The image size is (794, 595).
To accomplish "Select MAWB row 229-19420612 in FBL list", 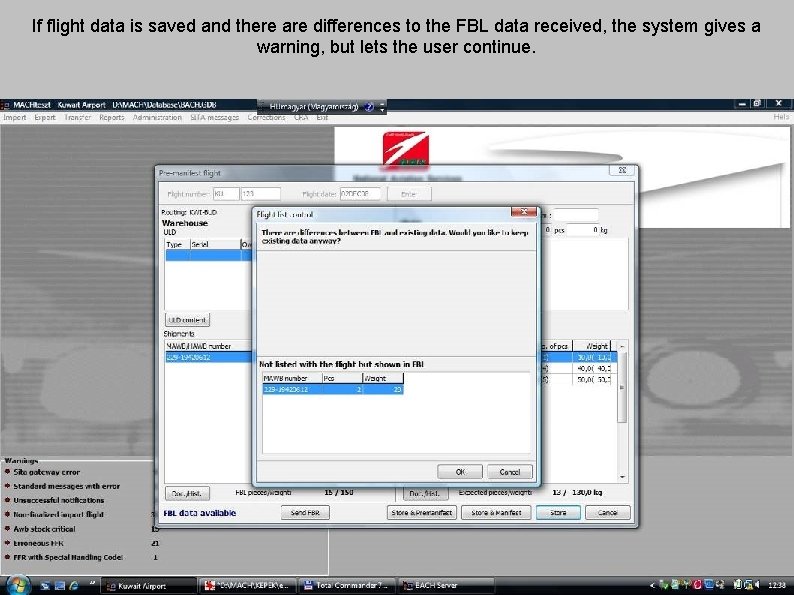I will coord(333,389).
